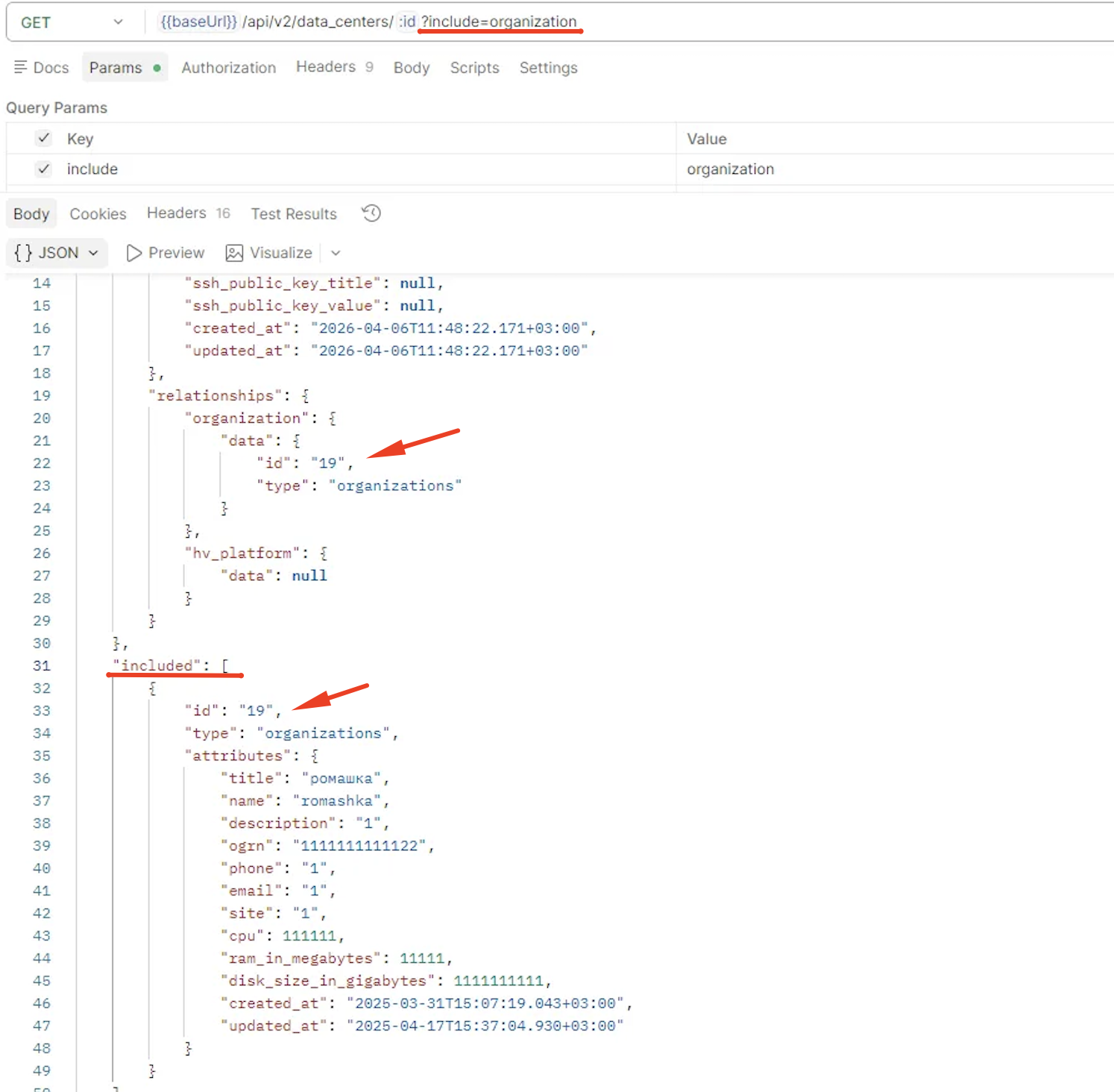1114x1092 pixels.
Task: Click the created_at value on line 46
Action: (x=485, y=1003)
